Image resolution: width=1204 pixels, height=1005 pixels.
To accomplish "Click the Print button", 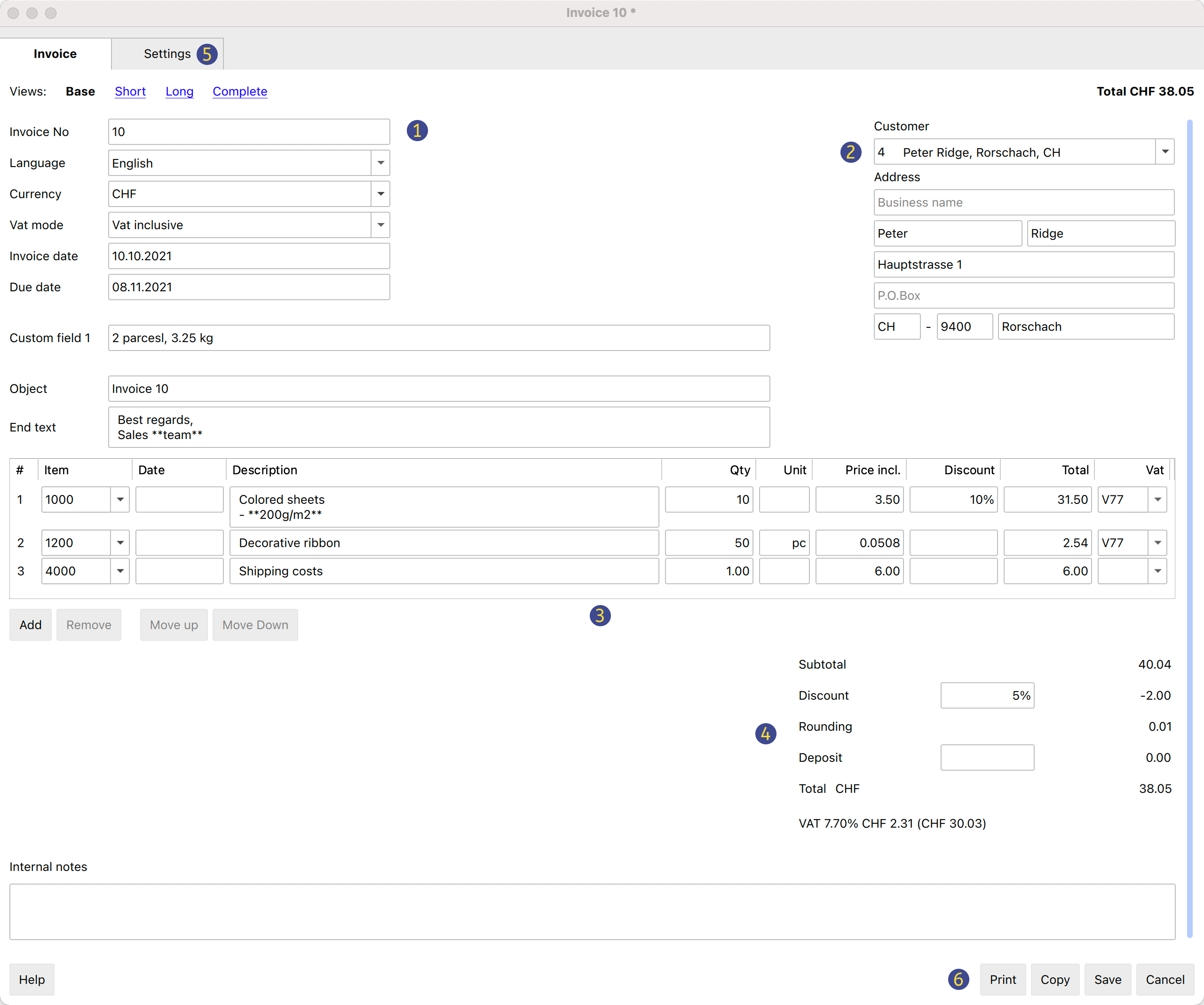I will 1002,980.
